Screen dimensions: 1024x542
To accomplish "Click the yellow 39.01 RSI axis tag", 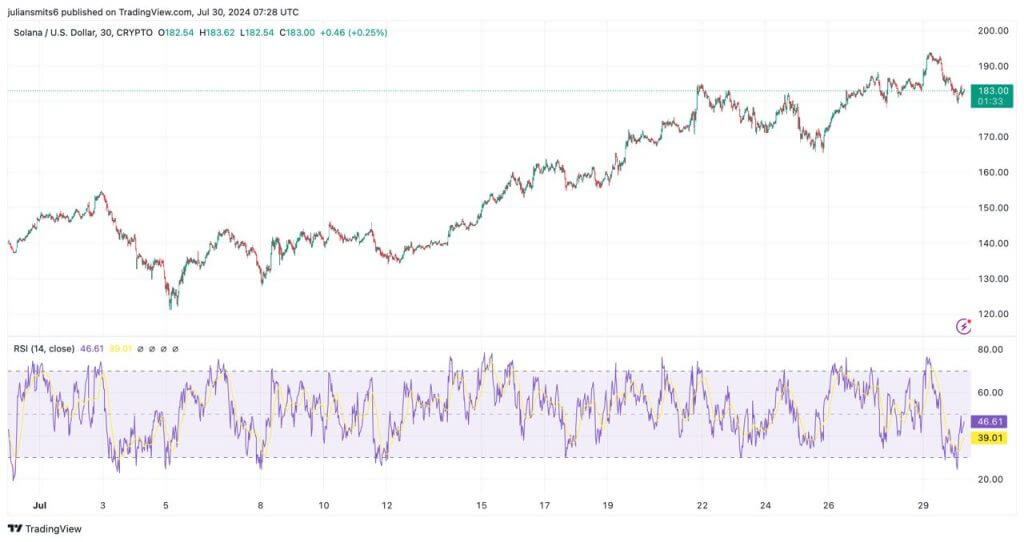I will 989,438.
